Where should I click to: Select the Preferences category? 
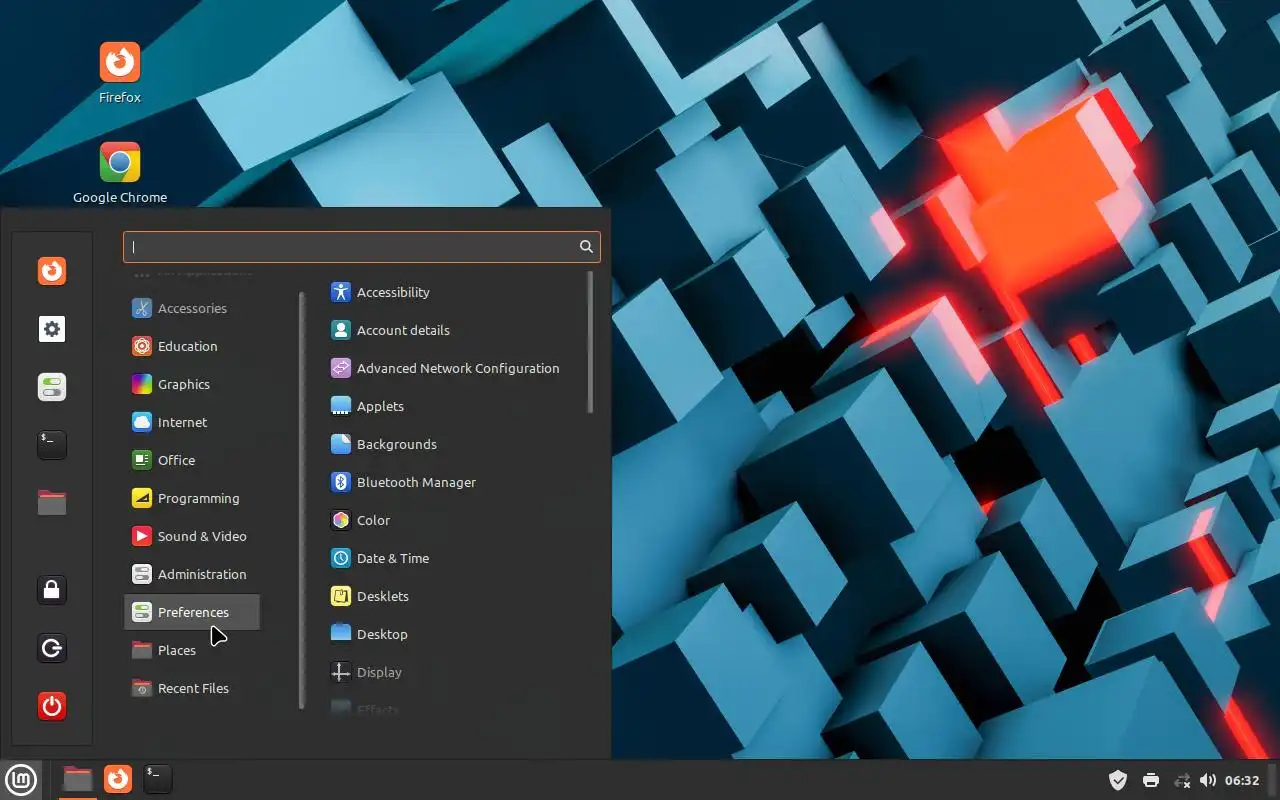tap(192, 612)
